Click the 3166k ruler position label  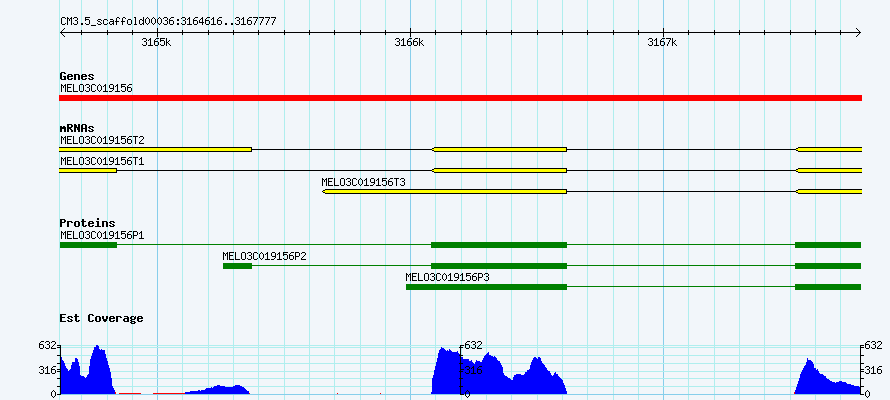pyautogui.click(x=409, y=43)
